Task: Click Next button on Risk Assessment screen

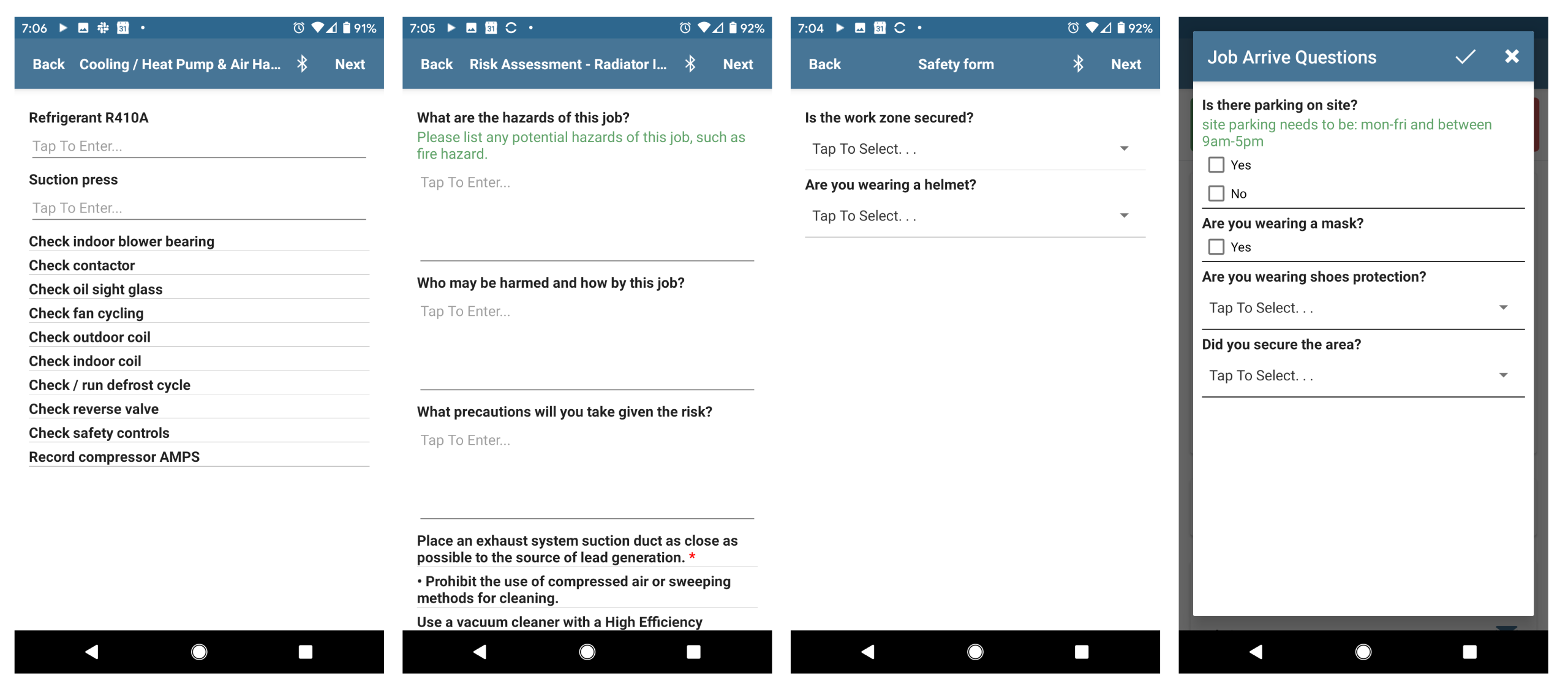Action: (738, 63)
